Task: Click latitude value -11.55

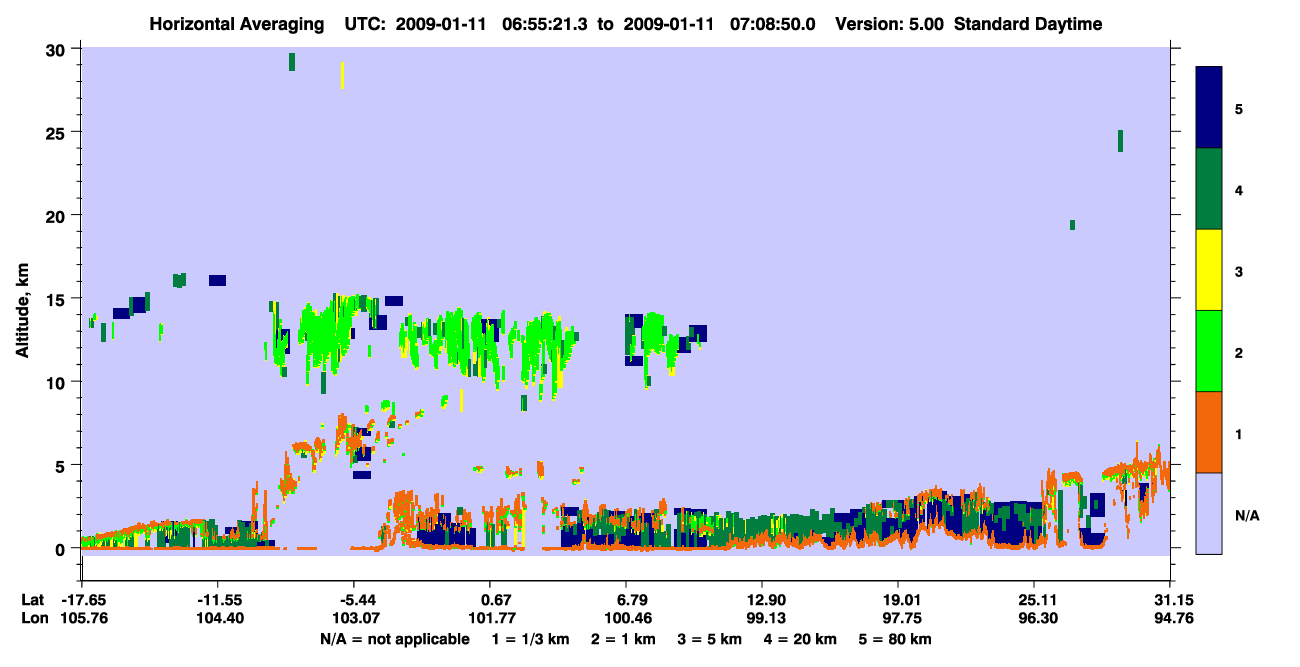Action: pos(219,600)
